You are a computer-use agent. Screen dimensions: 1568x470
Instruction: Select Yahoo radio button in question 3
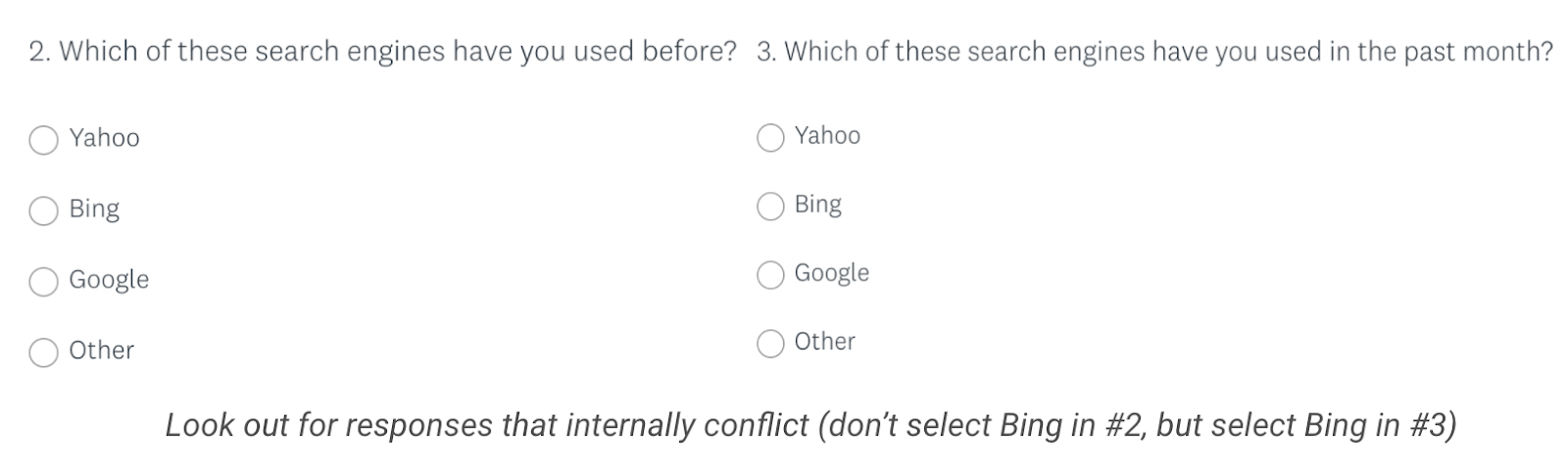click(771, 138)
